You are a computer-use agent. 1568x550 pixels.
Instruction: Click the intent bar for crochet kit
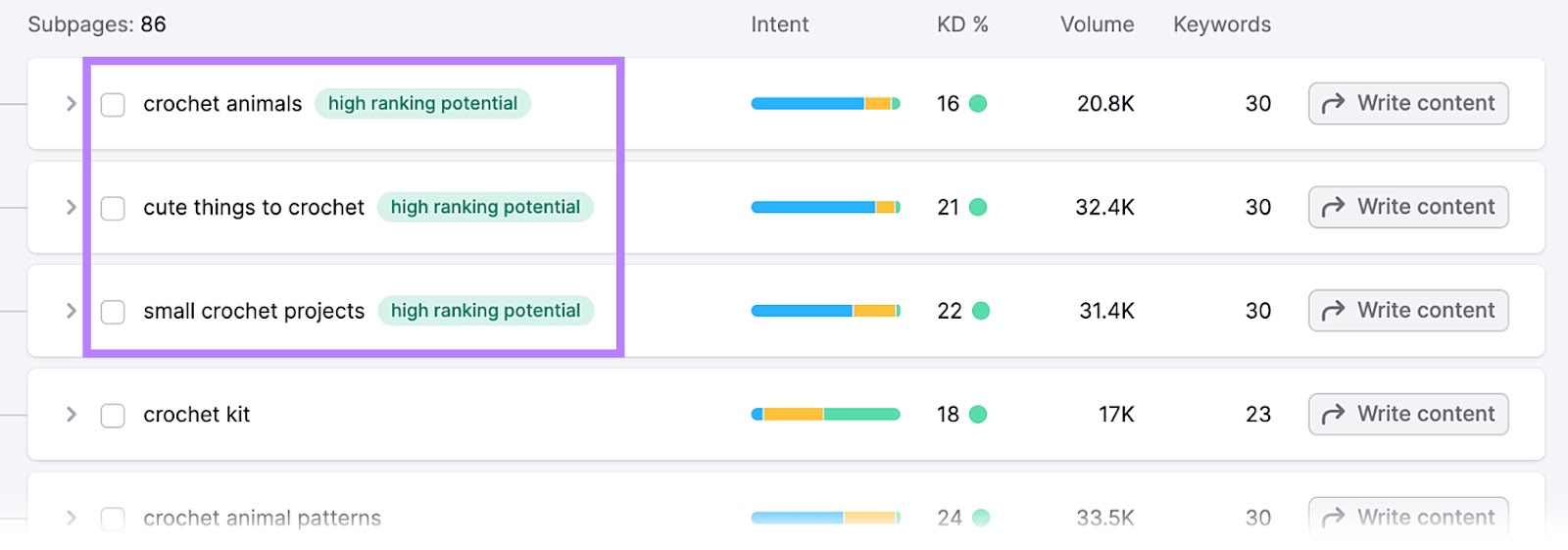(825, 415)
